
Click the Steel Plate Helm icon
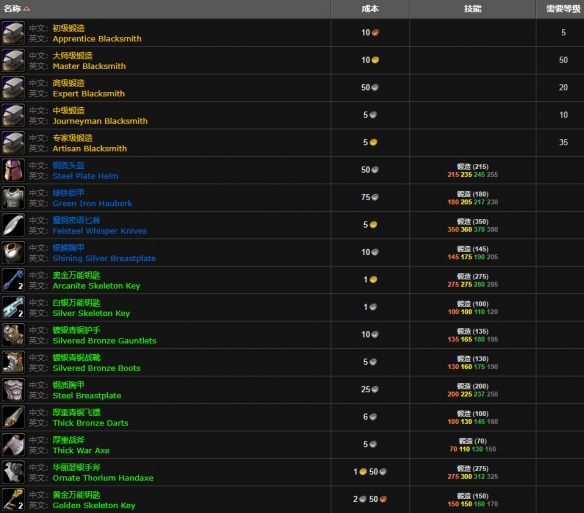(x=13, y=170)
